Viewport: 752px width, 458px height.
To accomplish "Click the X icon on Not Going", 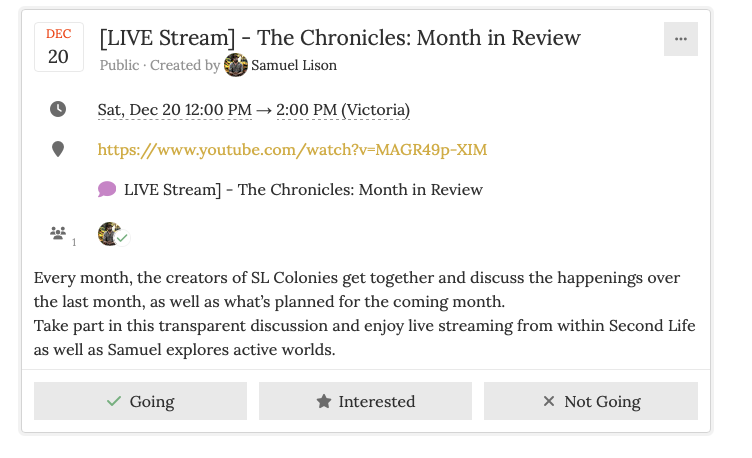I will click(548, 401).
